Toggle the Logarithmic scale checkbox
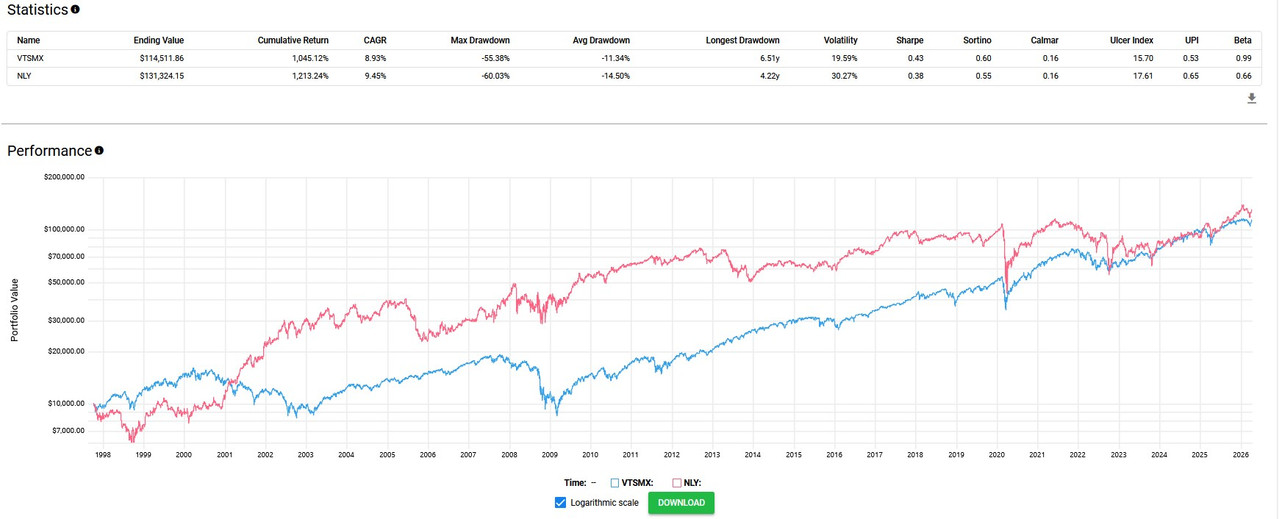1279x519 pixels. [560, 502]
